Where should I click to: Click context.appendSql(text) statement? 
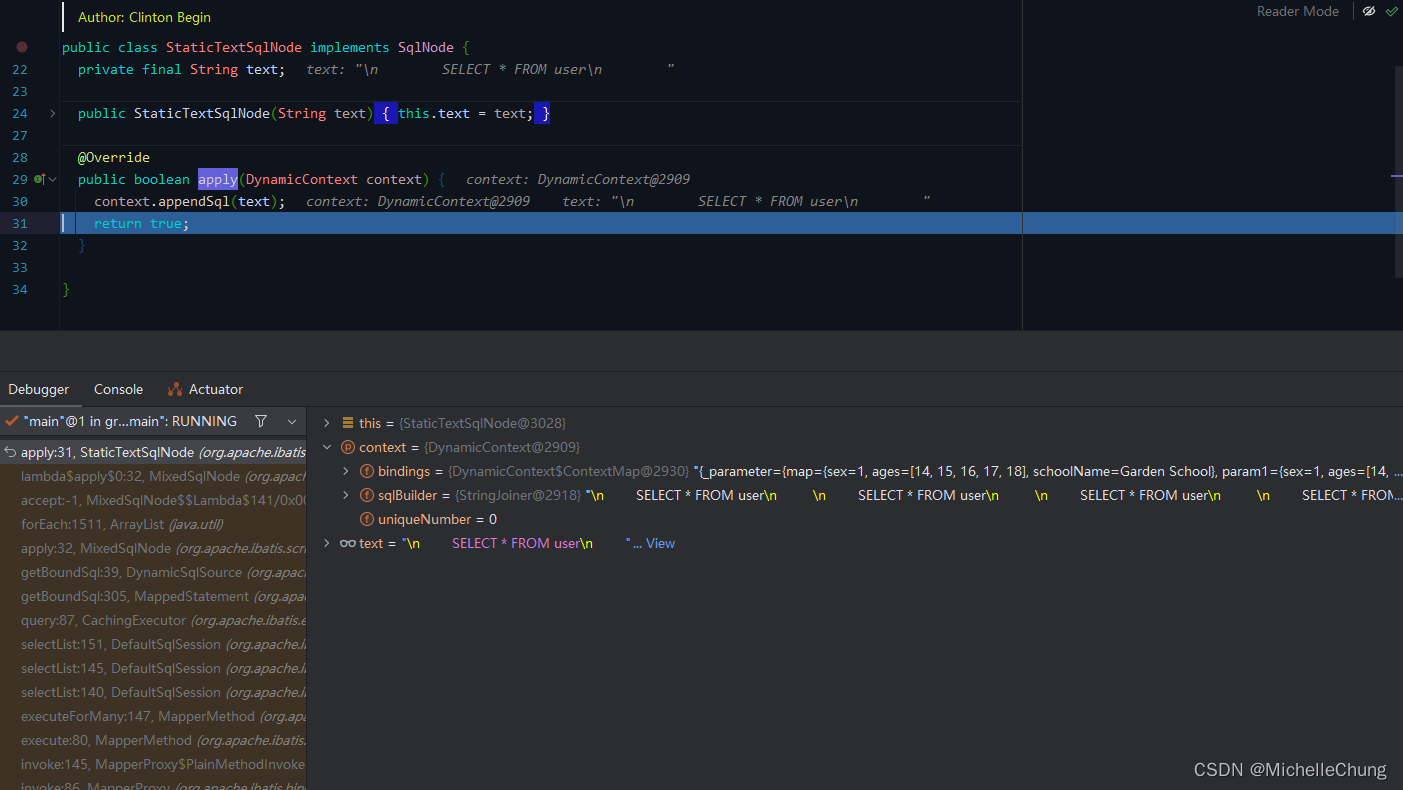point(190,201)
